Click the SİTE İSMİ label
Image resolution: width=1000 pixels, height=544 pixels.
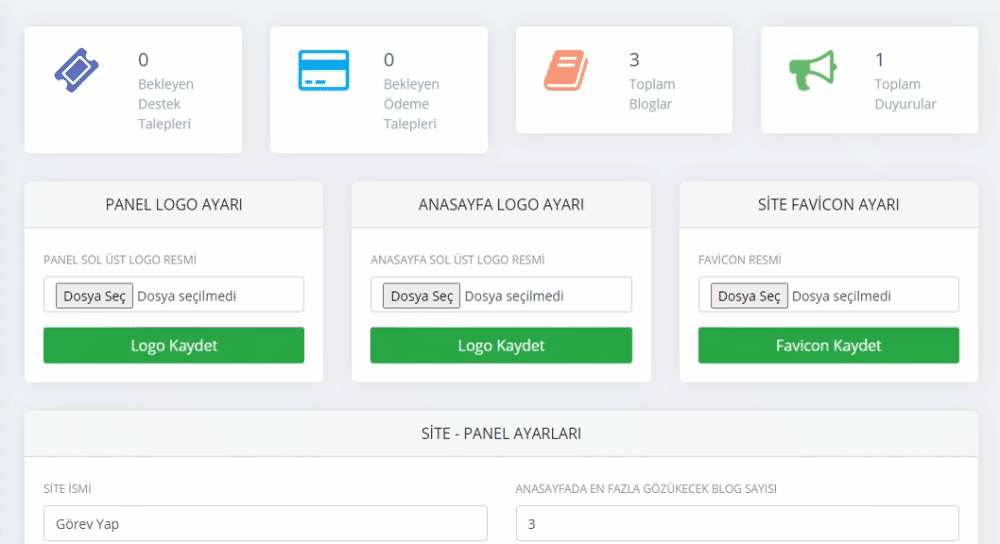[x=67, y=489]
